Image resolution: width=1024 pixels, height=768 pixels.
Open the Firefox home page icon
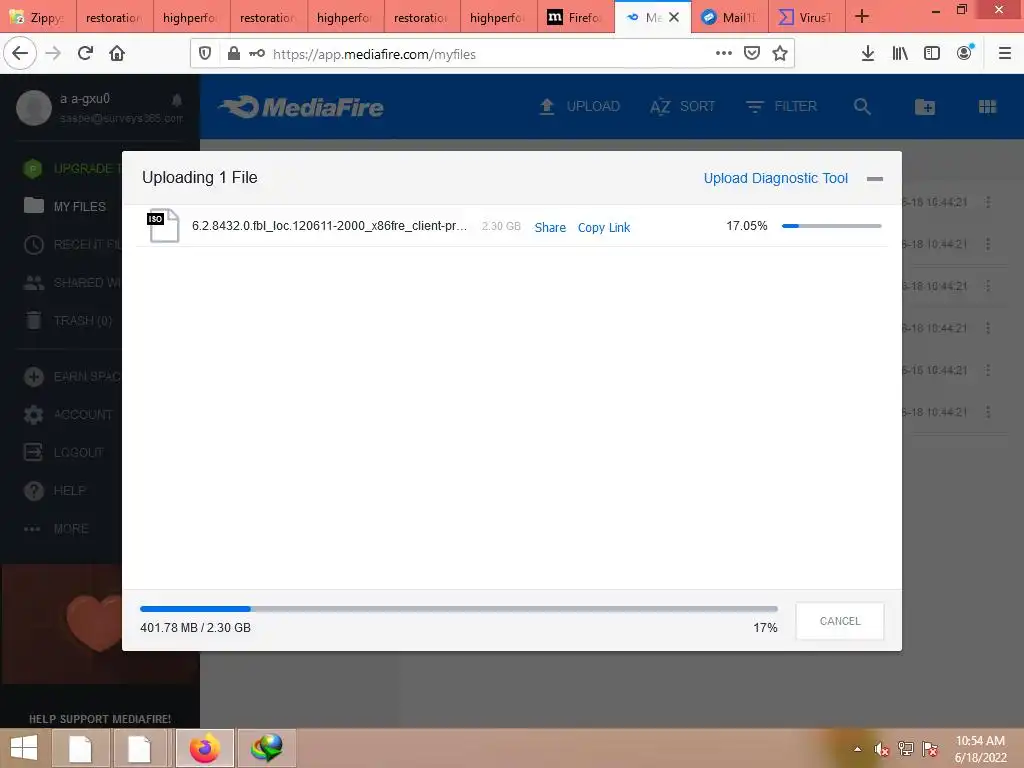click(x=117, y=54)
